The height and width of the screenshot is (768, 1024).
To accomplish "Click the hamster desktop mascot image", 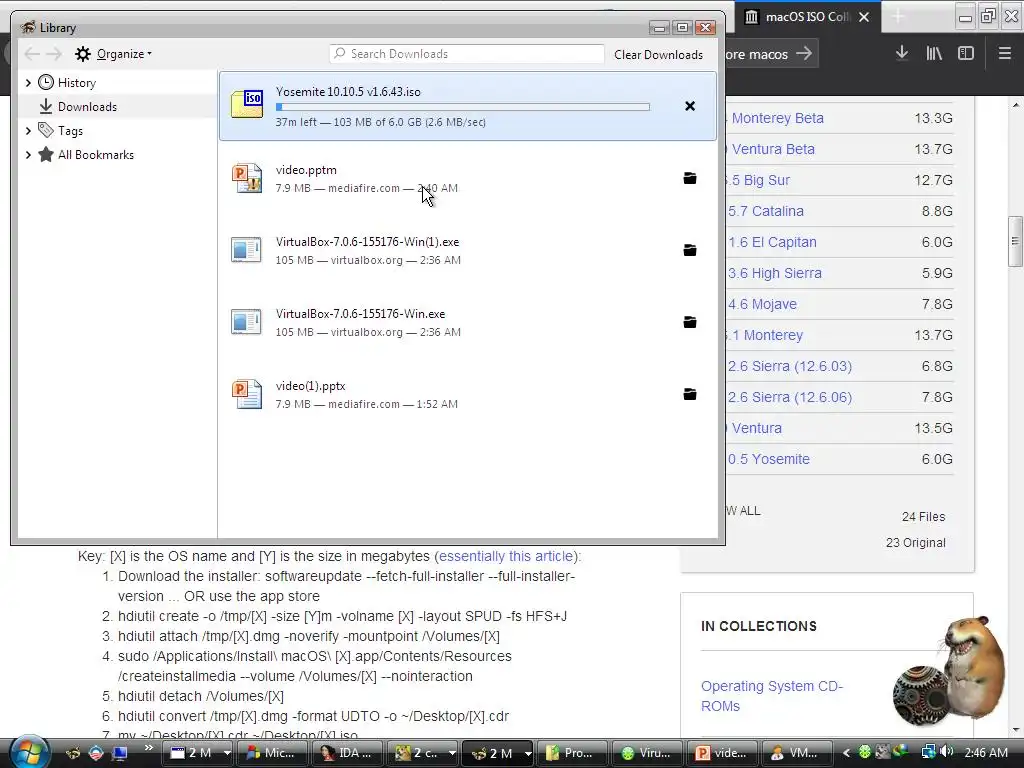I will click(x=950, y=671).
